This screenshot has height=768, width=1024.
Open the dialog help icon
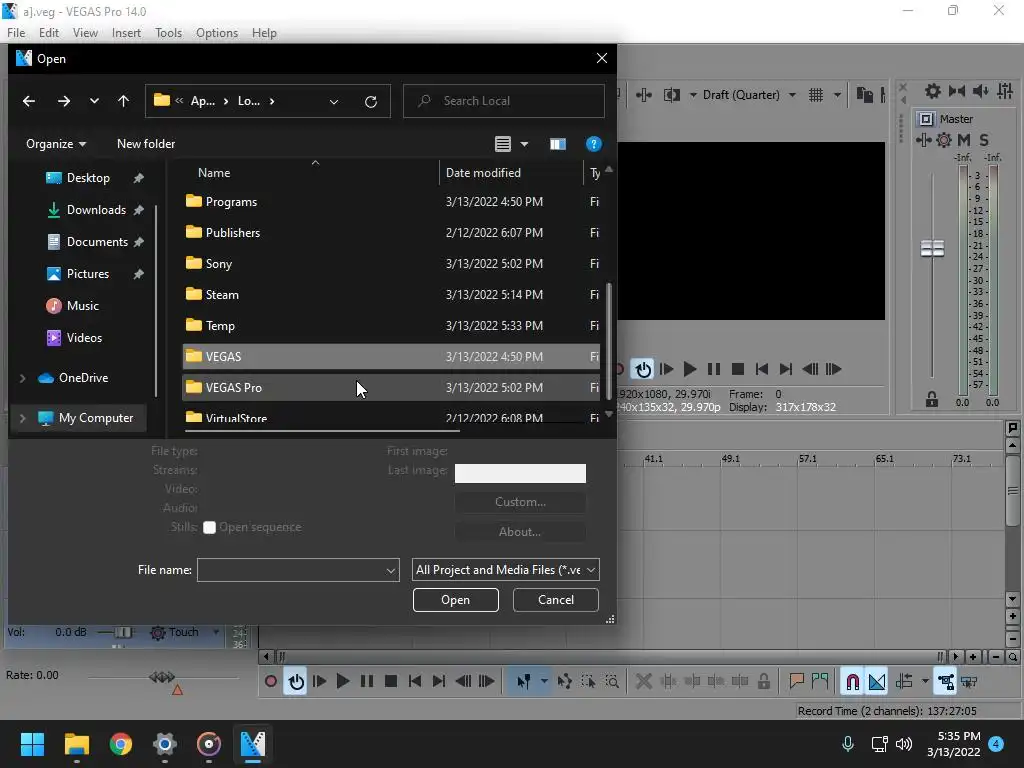click(593, 144)
